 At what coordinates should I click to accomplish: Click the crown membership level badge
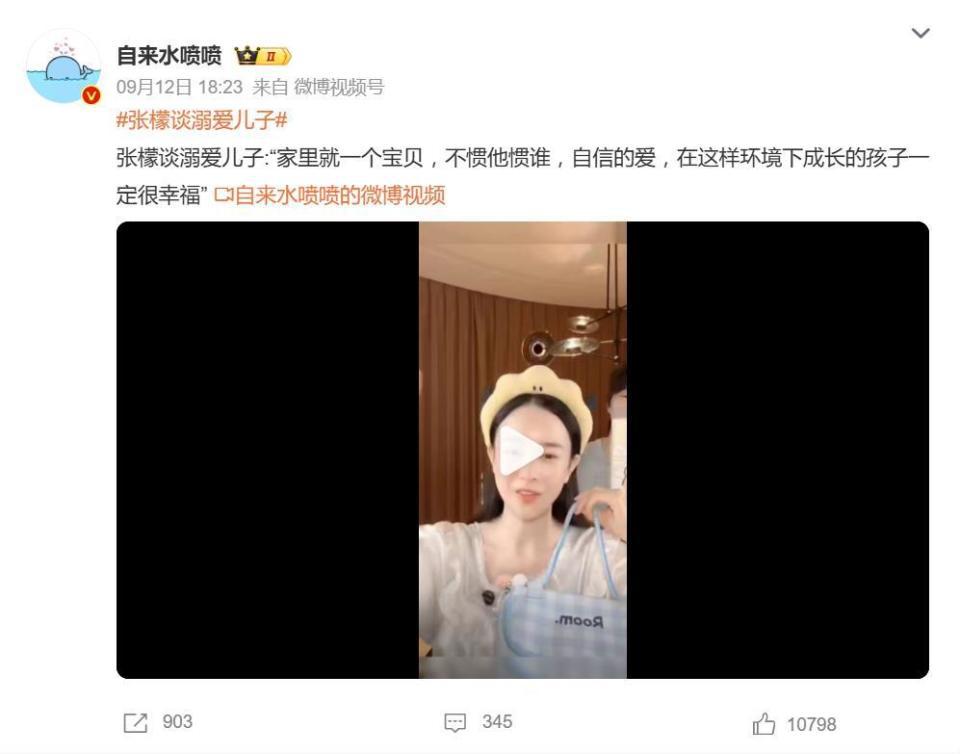(x=263, y=56)
